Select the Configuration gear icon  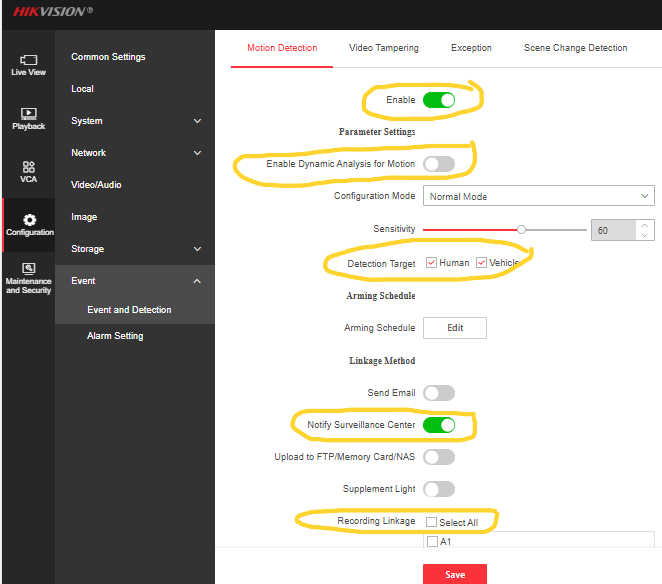point(28,220)
